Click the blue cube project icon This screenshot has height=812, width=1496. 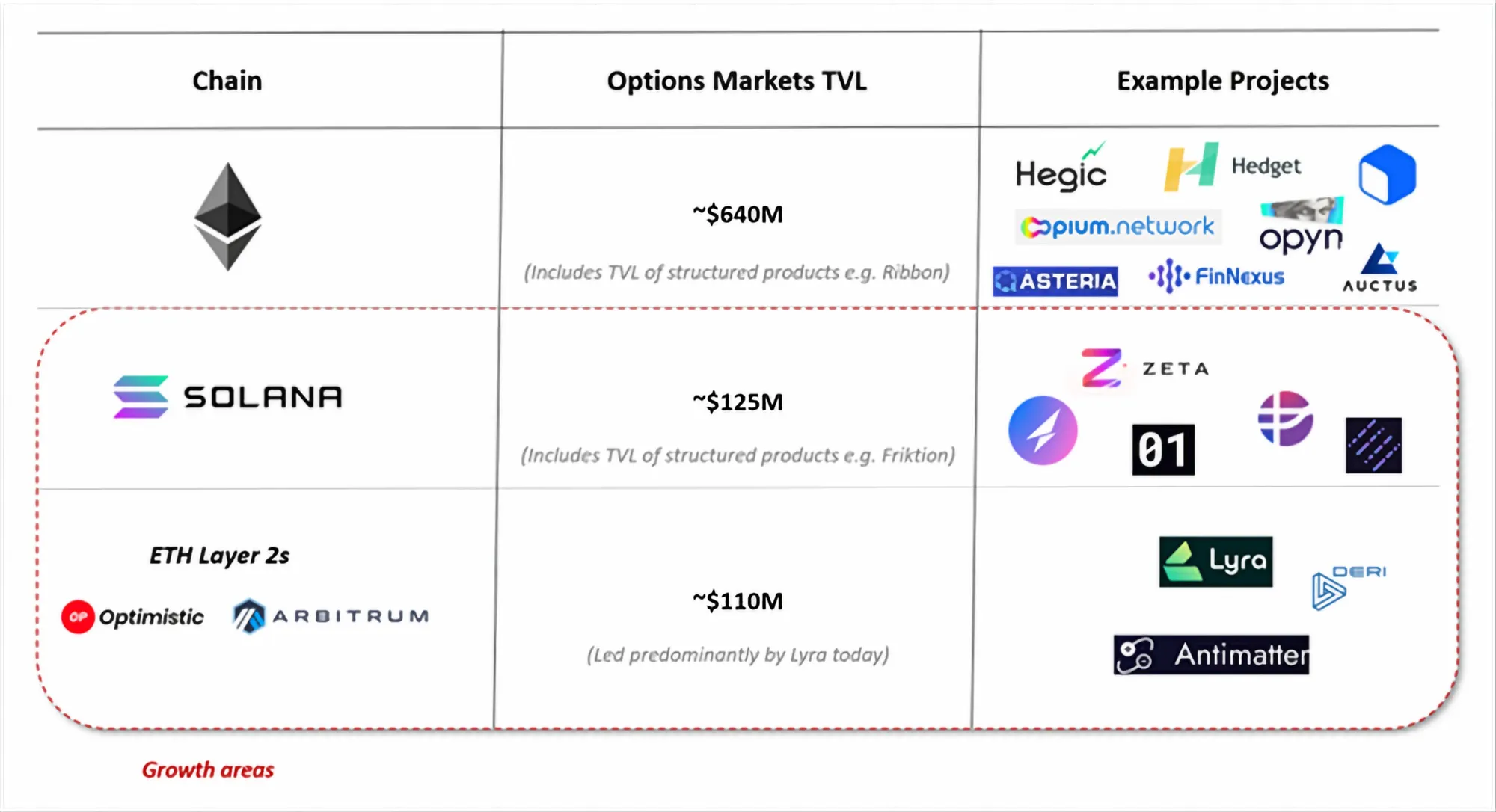tap(1387, 175)
